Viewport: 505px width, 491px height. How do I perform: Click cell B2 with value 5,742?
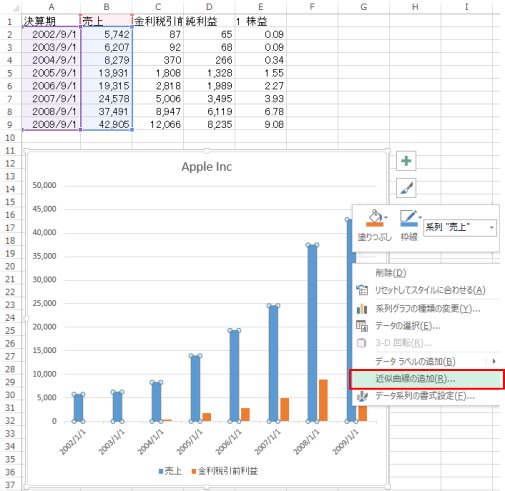[106, 34]
